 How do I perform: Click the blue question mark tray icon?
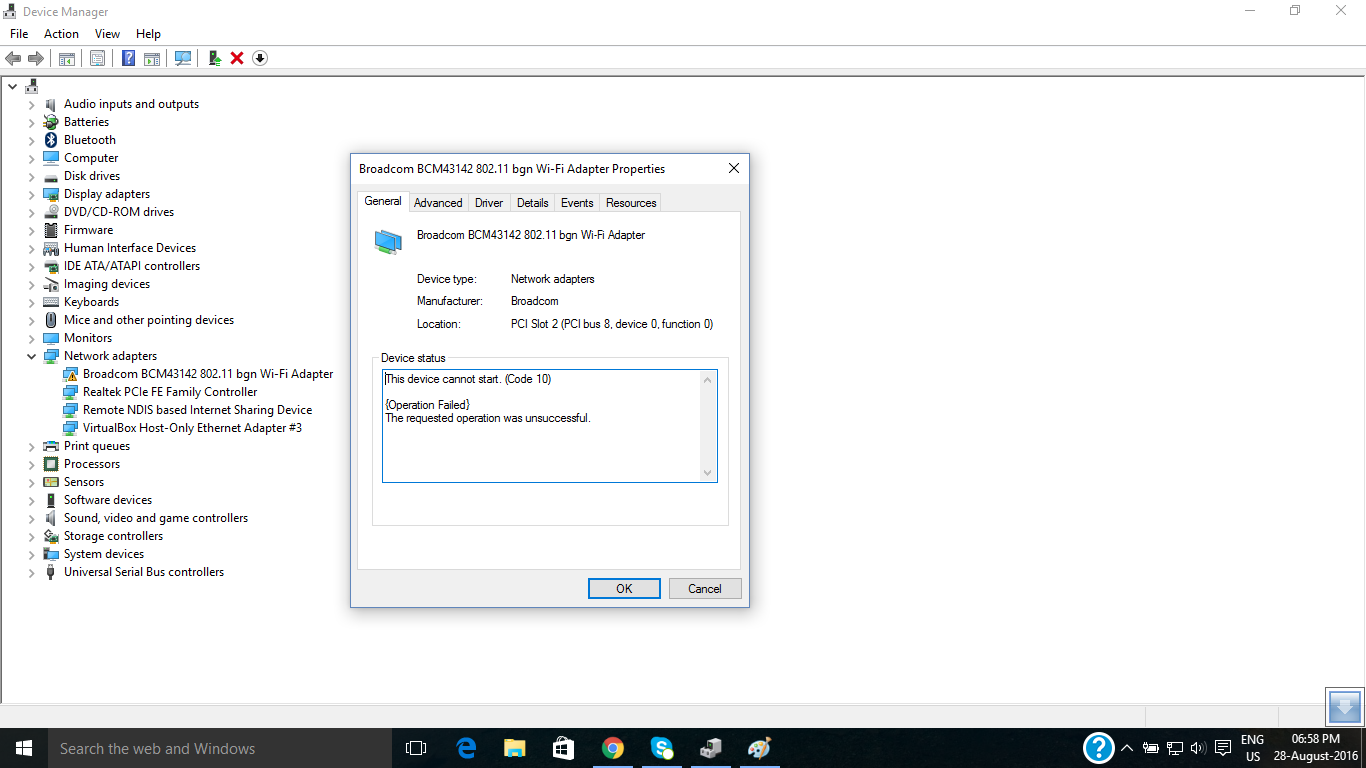tap(1098, 748)
